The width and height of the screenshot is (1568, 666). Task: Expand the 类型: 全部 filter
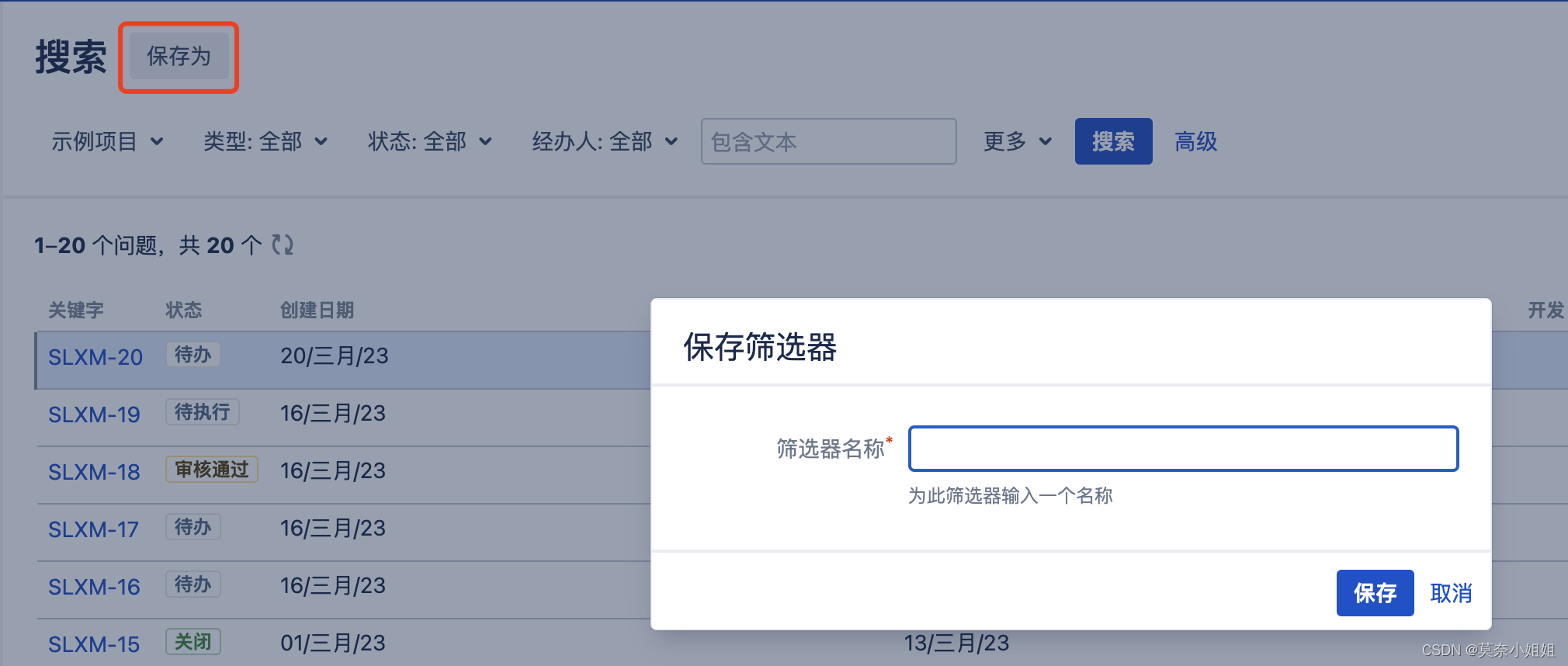click(x=265, y=141)
